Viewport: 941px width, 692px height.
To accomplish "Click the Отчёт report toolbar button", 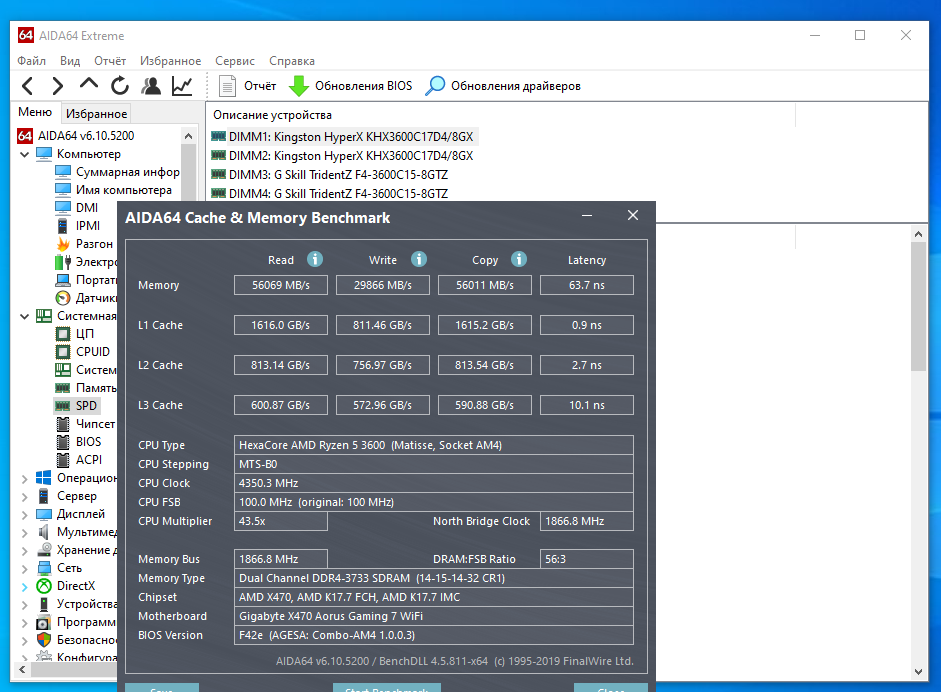I will tap(247, 86).
